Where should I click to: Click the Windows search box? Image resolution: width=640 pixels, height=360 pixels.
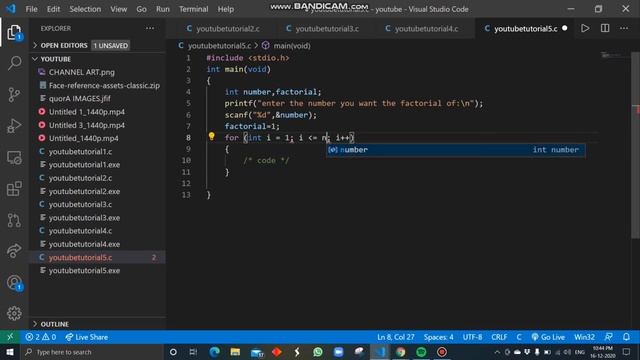[x=92, y=352]
